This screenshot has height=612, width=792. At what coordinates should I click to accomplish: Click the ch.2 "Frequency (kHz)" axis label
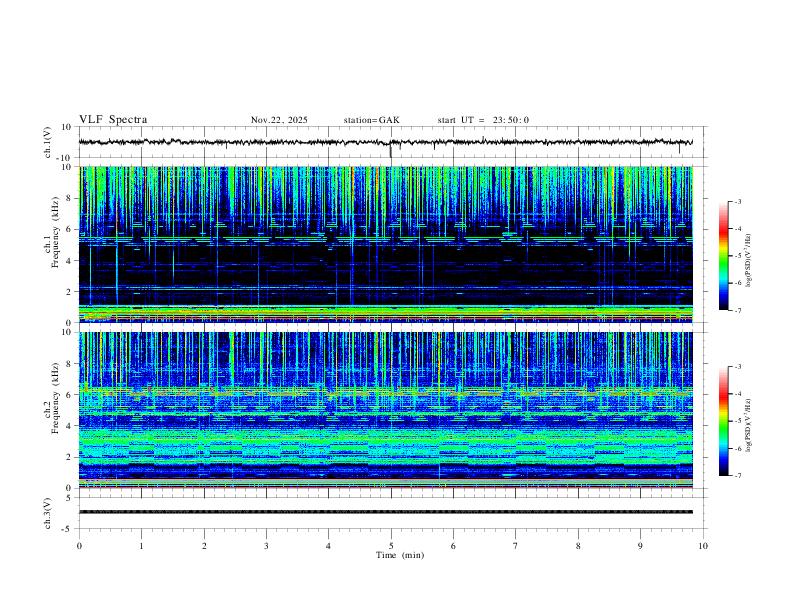[x=56, y=398]
